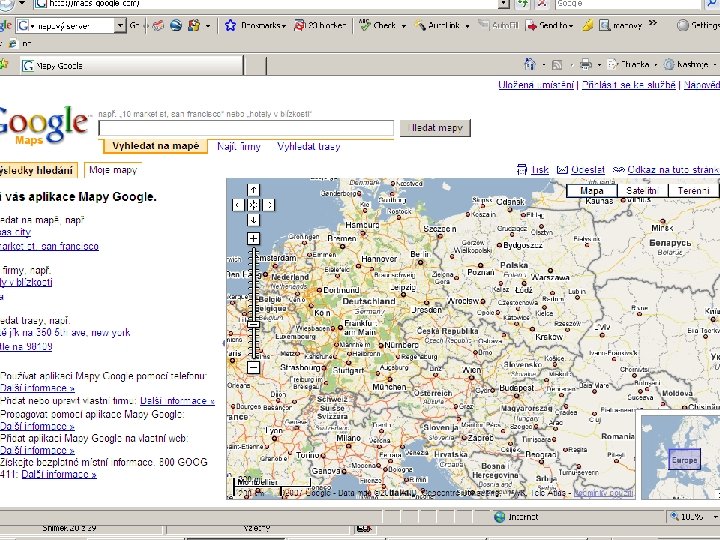Switch map view to Satelitní
The height and width of the screenshot is (540, 720).
641,191
